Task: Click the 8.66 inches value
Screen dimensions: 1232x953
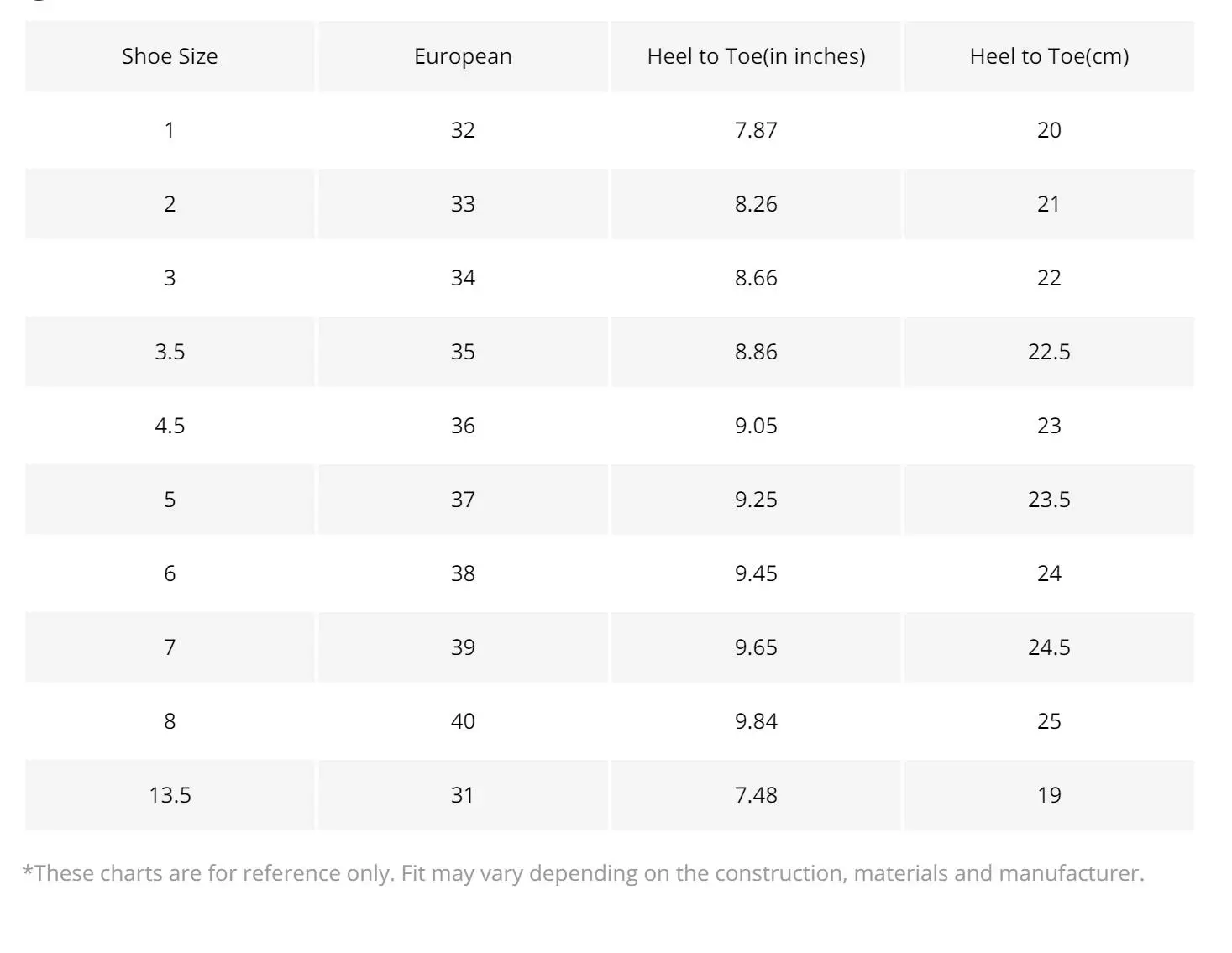Action: click(756, 278)
